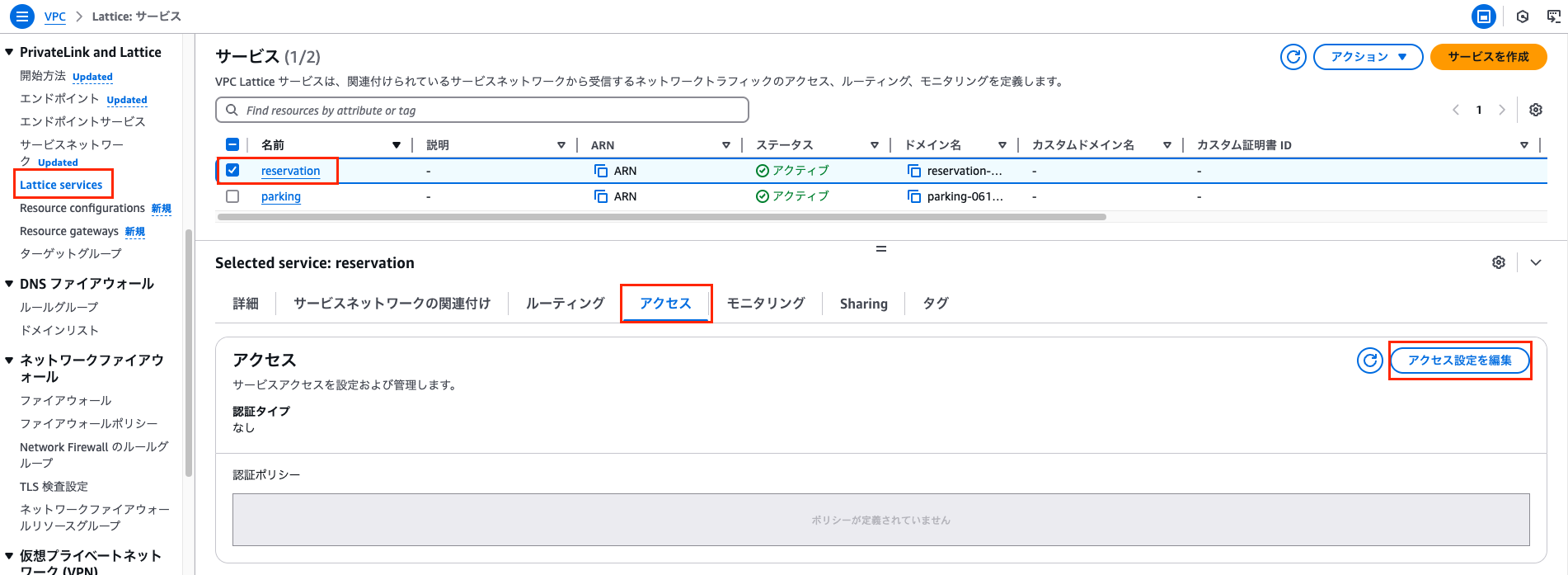Open the Sharing tab
1568x575 pixels.
pos(864,304)
